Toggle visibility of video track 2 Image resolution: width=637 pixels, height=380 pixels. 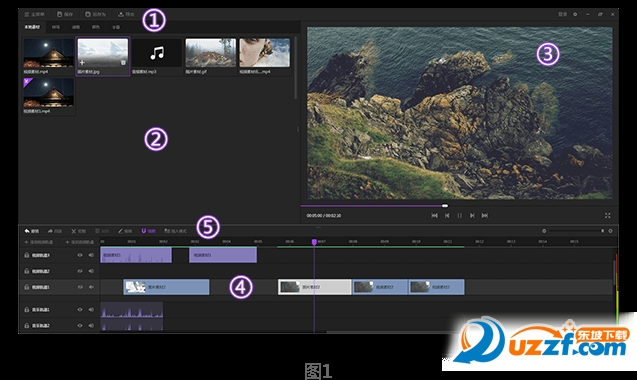[80, 271]
